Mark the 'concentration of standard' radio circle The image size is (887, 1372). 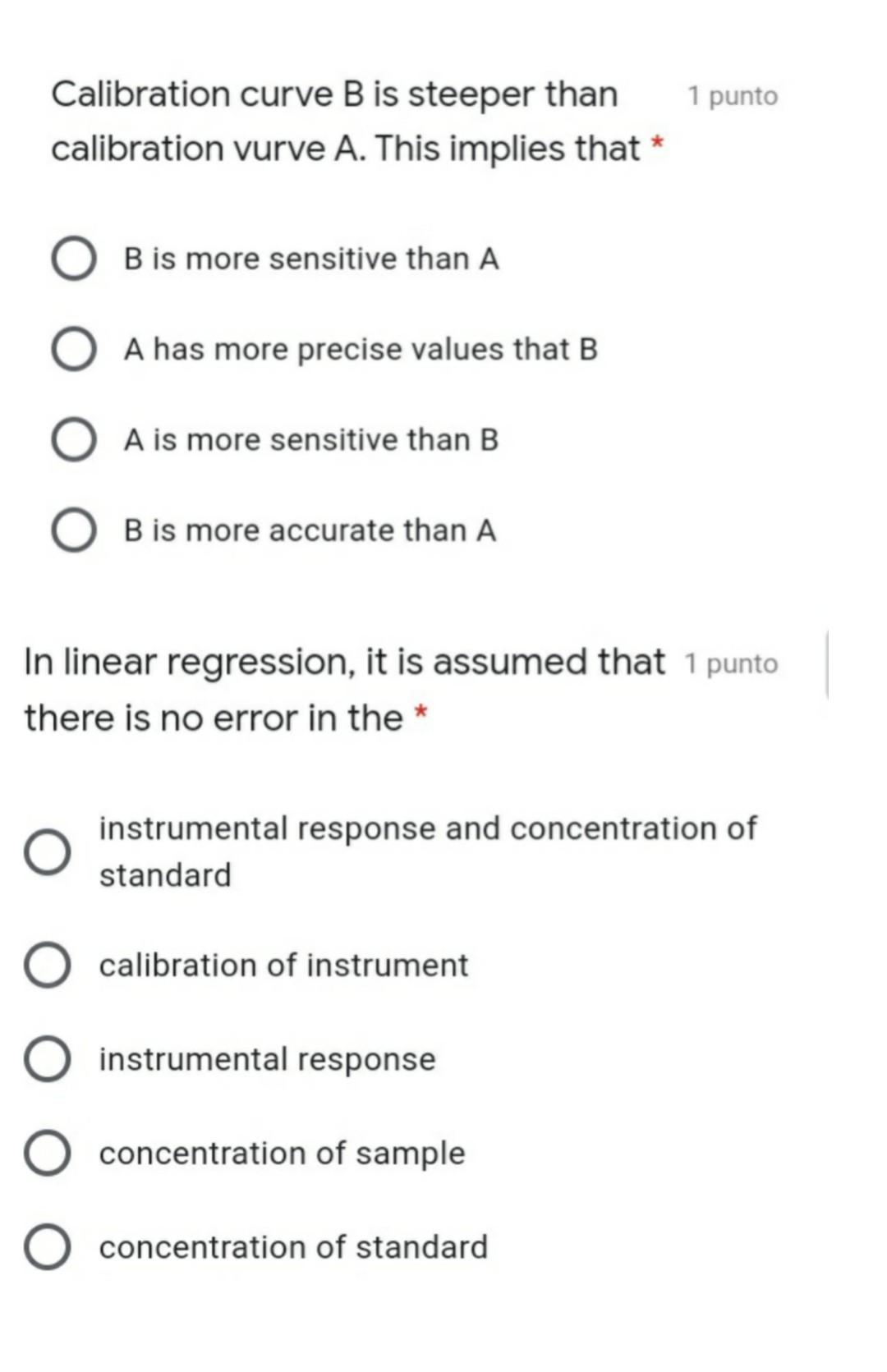[47, 1247]
